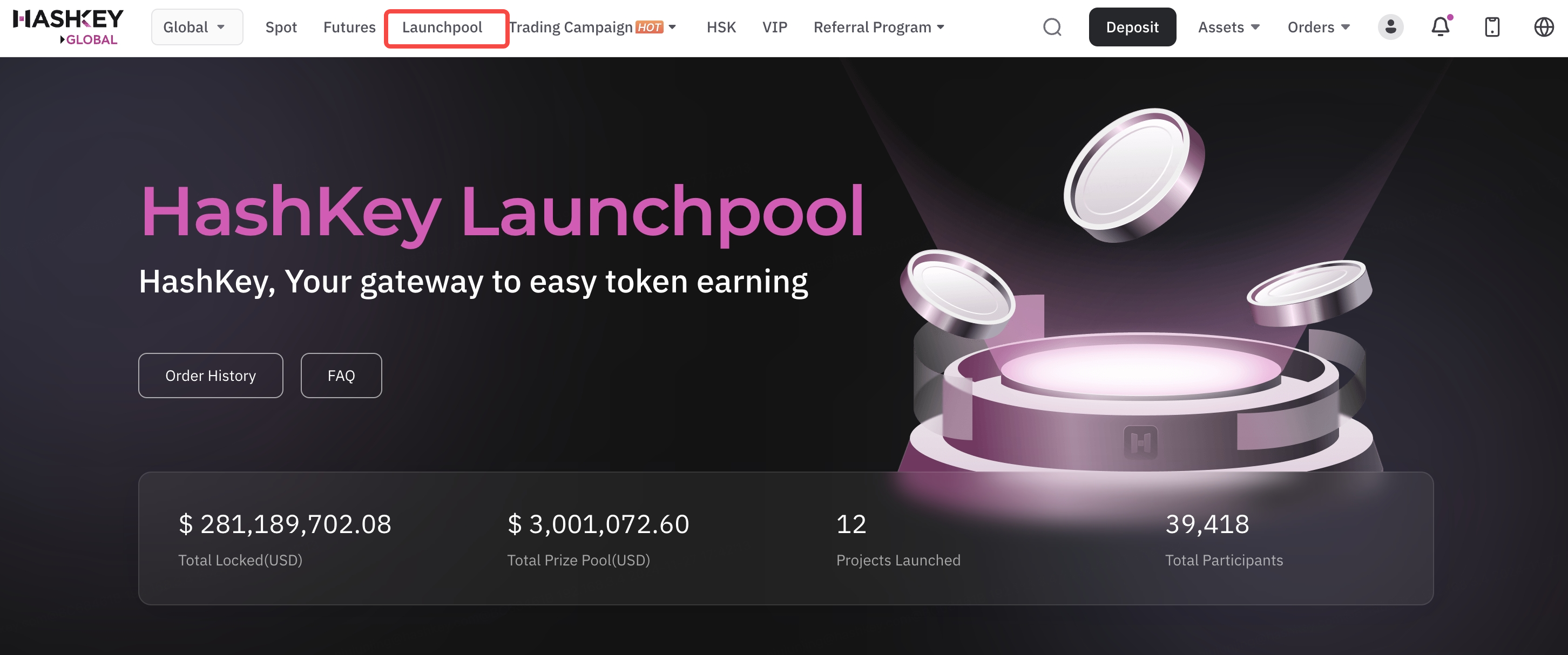The width and height of the screenshot is (1568, 655).
Task: Go to the VIP menu item
Action: tap(775, 28)
